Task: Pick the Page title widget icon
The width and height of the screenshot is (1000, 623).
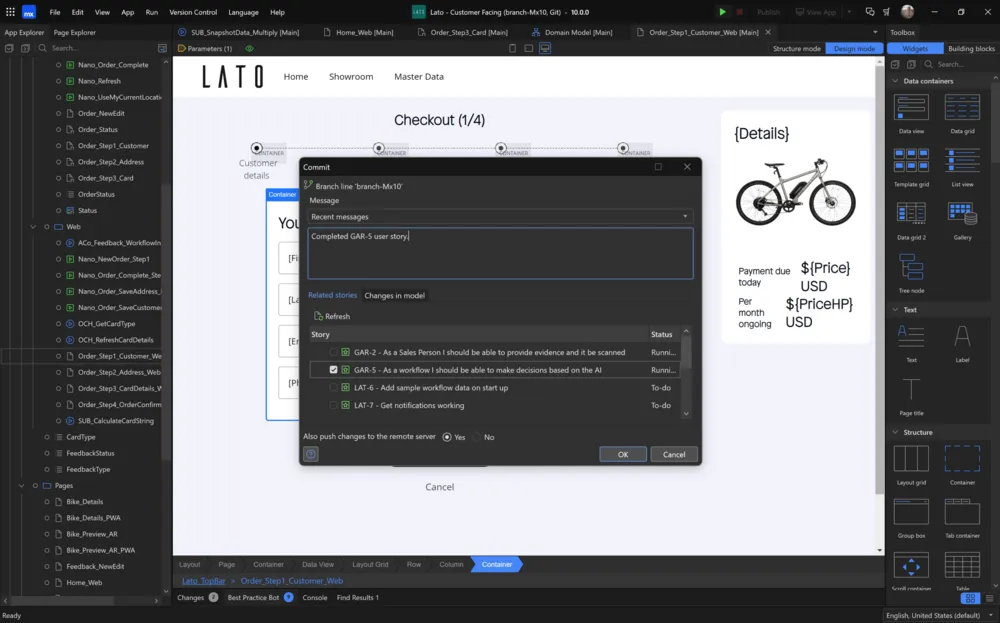Action: click(911, 389)
